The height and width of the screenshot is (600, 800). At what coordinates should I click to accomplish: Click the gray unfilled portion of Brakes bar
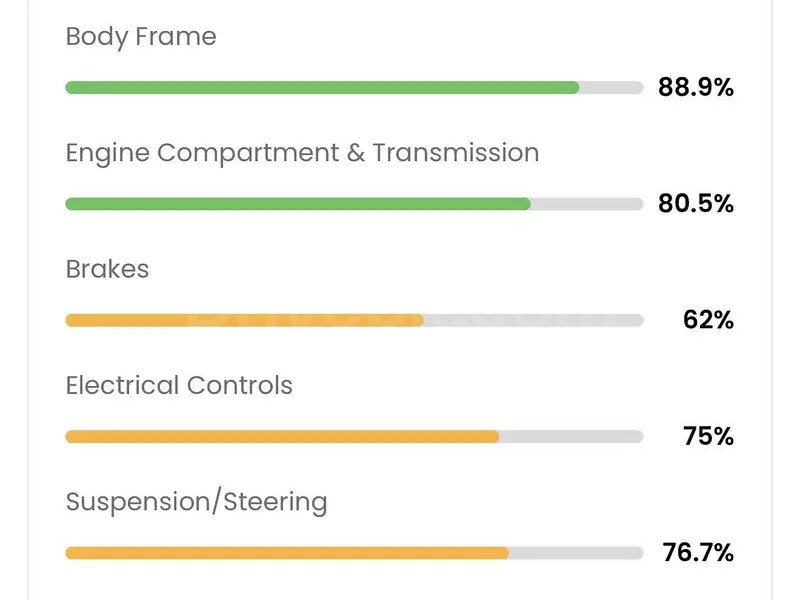point(533,320)
